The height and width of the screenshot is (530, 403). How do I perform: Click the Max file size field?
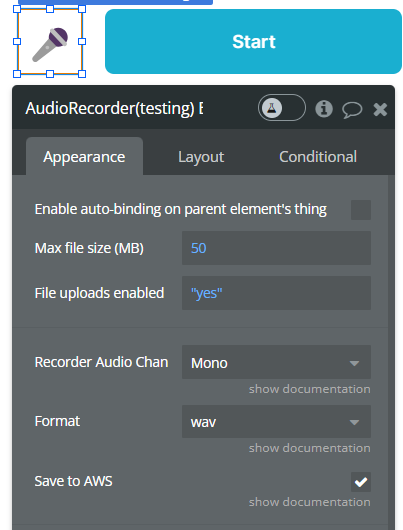[x=276, y=248]
